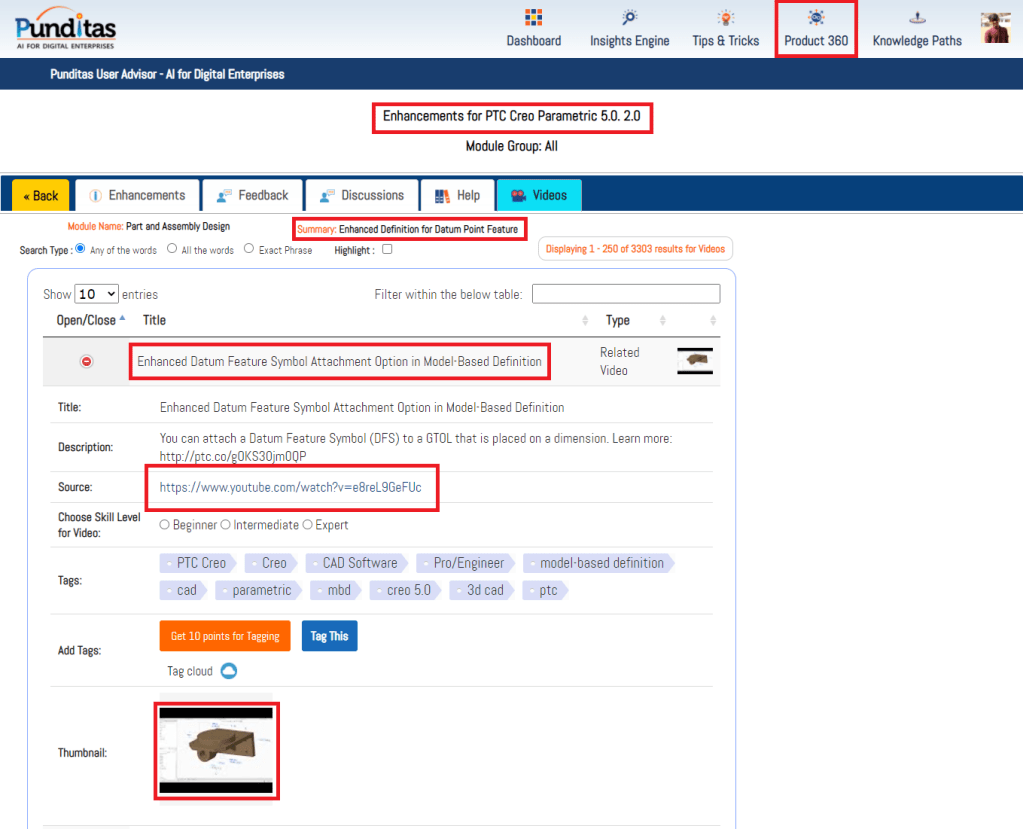The image size is (1023, 829).
Task: Choose the Beginner skill level
Action: pos(165,525)
